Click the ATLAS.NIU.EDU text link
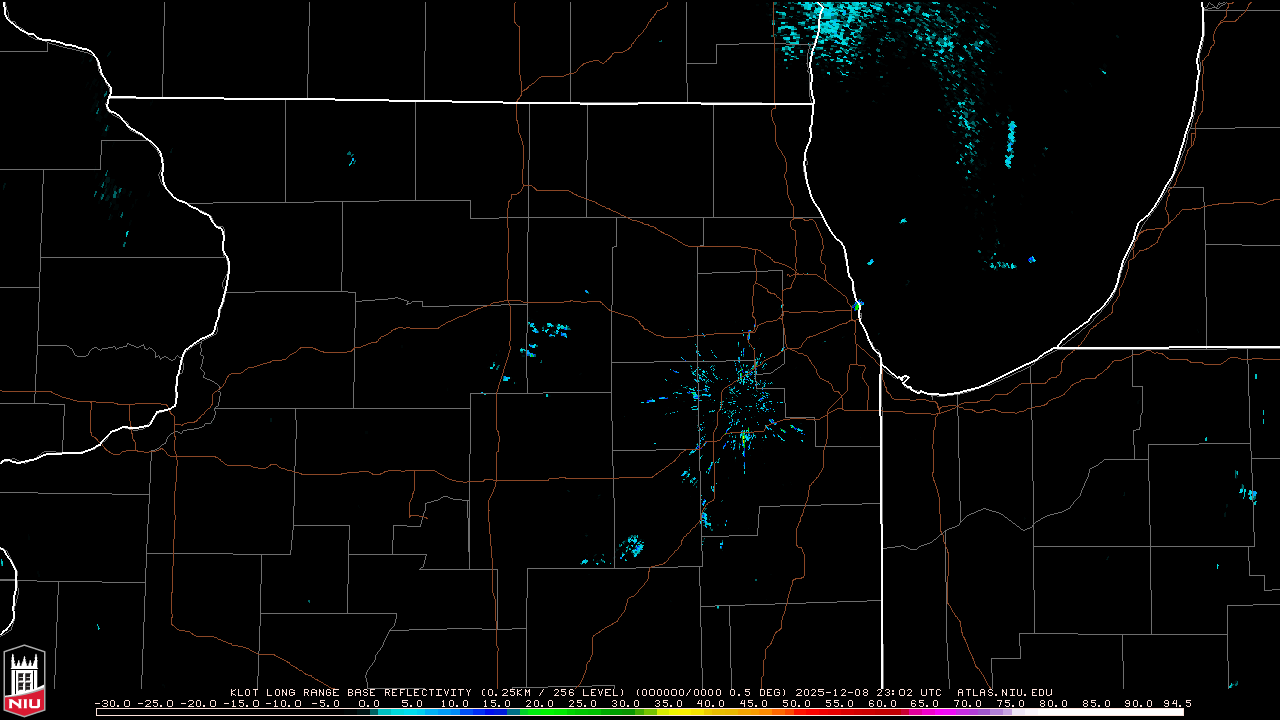Screen dimensions: 1280x720 pos(1004,692)
